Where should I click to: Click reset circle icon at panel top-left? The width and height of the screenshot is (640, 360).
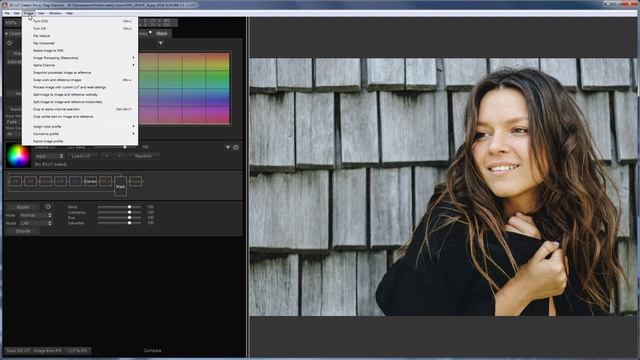pyautogui.click(x=9, y=43)
